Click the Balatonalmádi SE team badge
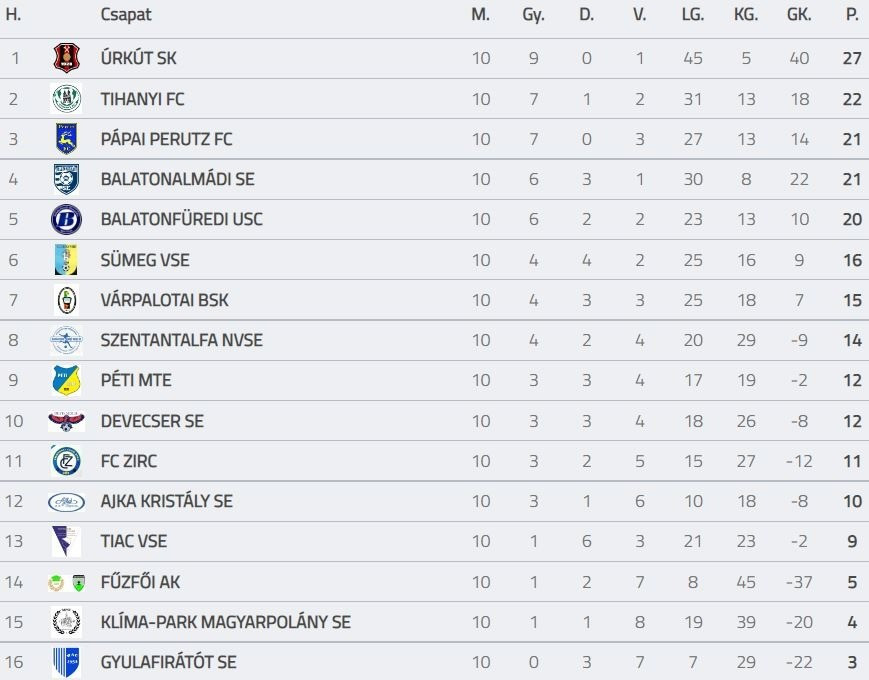Screen dimensions: 869x680 pyautogui.click(x=66, y=179)
